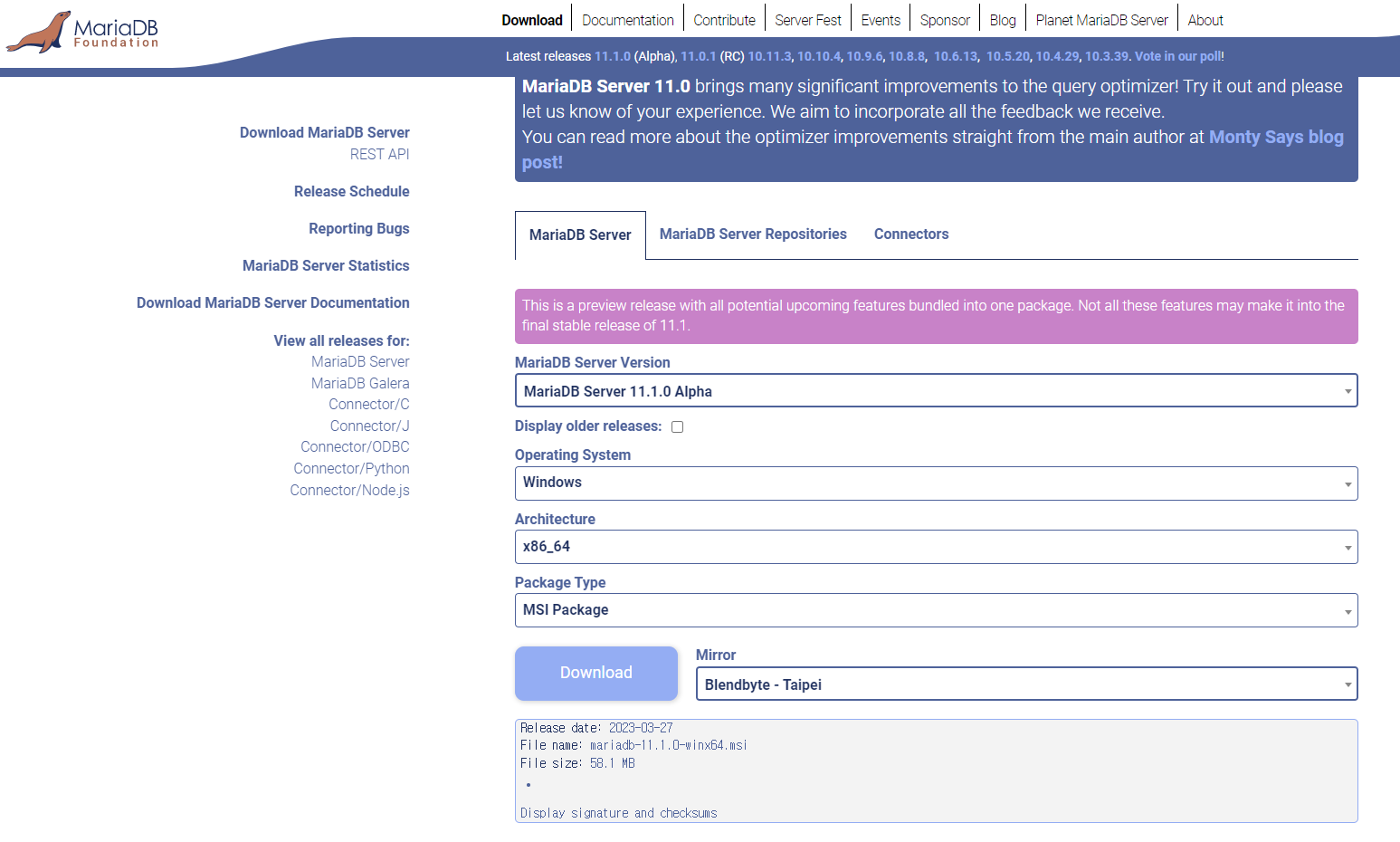This screenshot has height=842, width=1400.
Task: Open the MariaDB Server Version dropdown
Action: (x=936, y=391)
